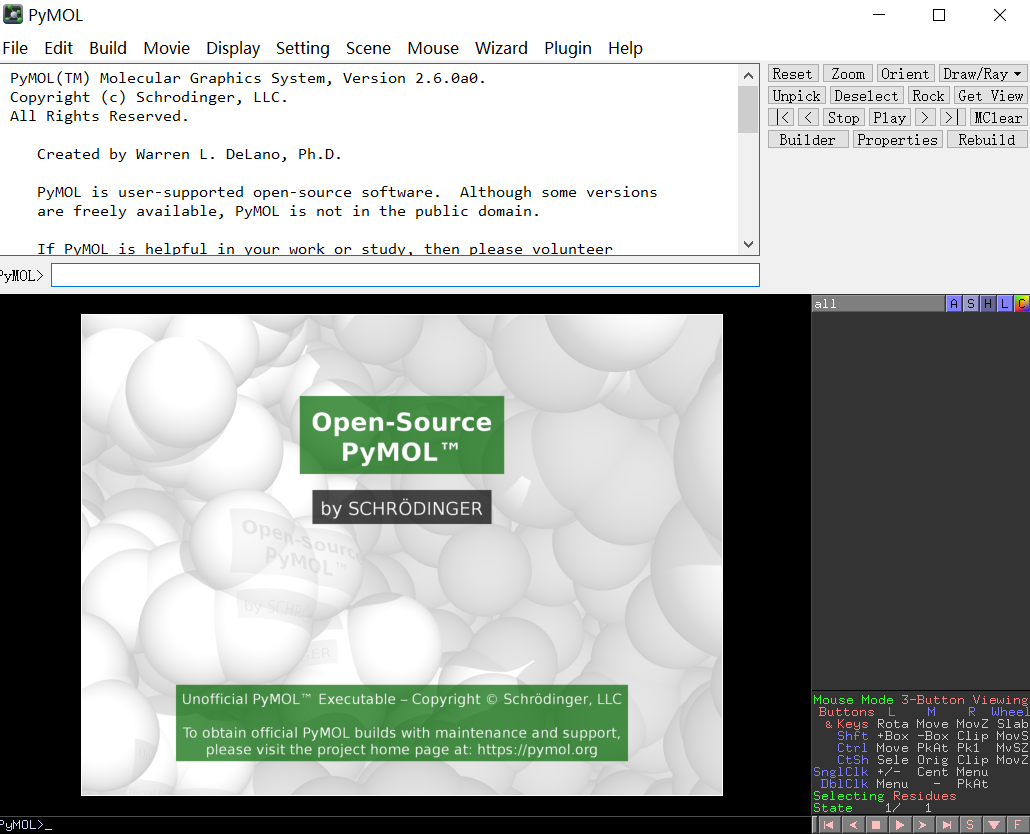Viewport: 1030px width, 834px height.
Task: Go to previous frame with the < button
Action: (809, 118)
